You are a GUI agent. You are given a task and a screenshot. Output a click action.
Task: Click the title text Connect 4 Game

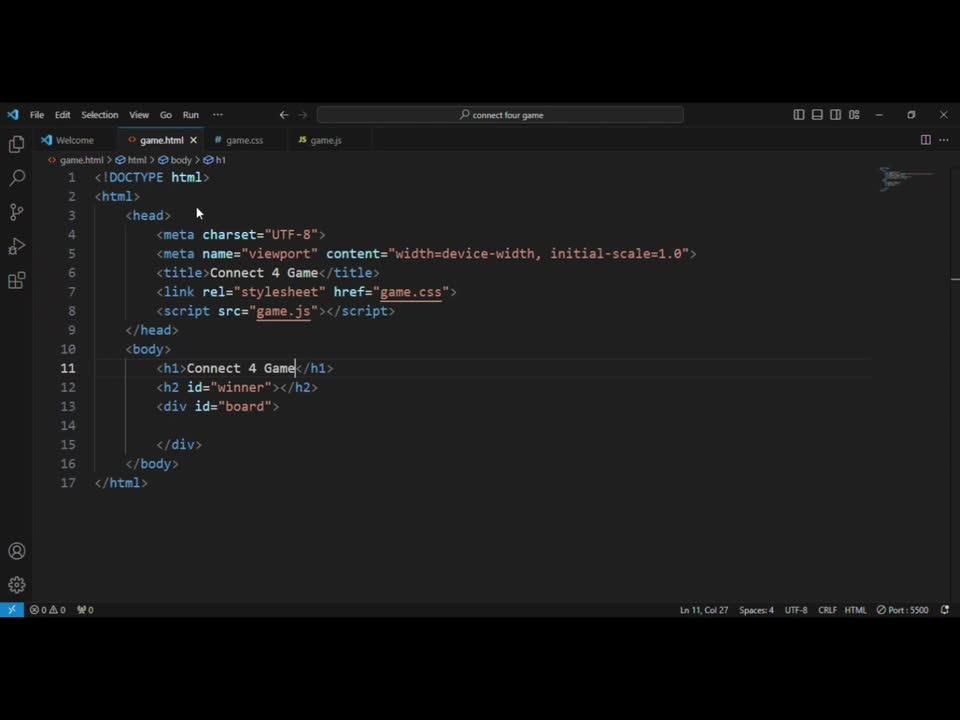tap(264, 273)
